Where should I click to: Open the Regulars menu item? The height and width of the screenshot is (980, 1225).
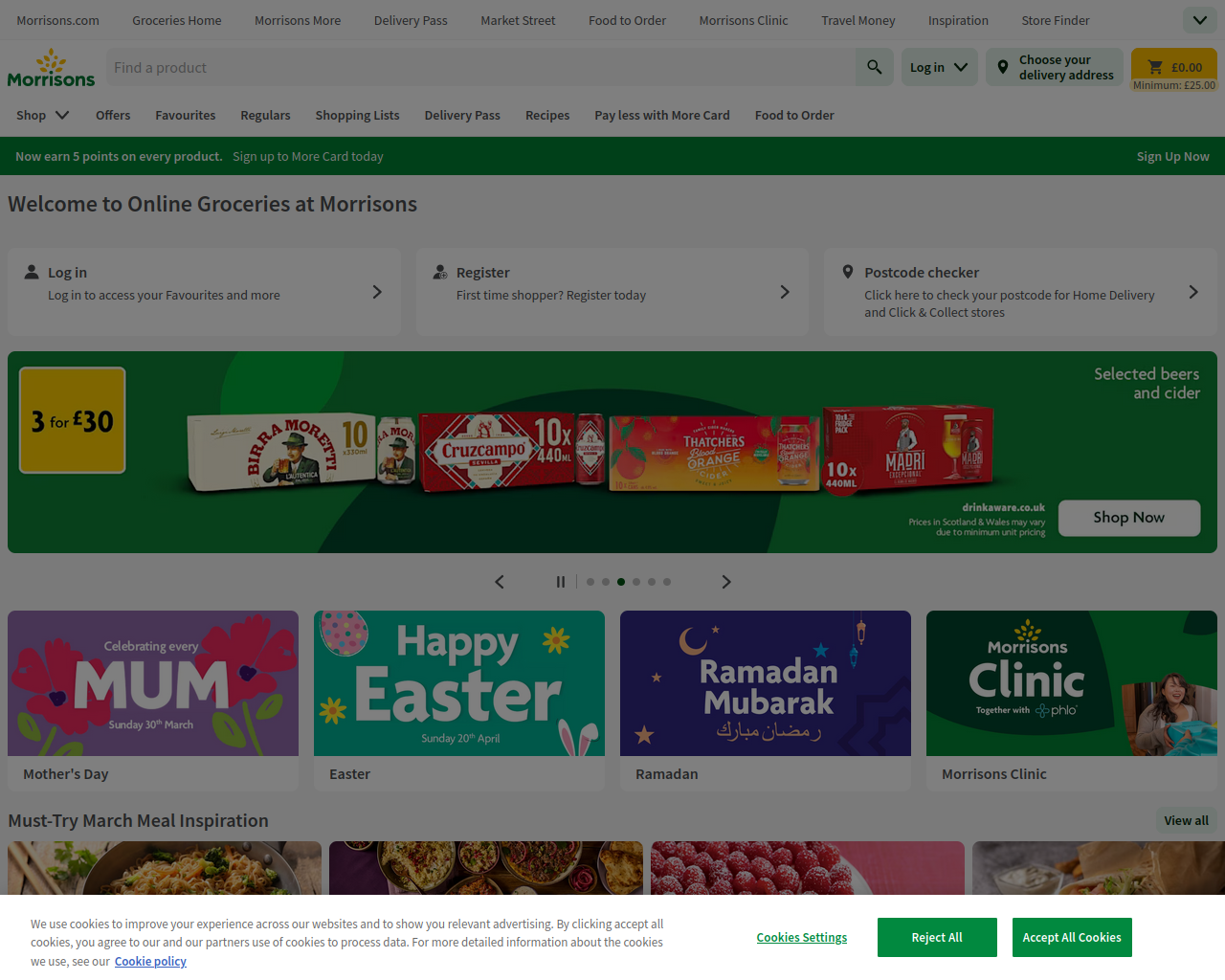tap(265, 115)
